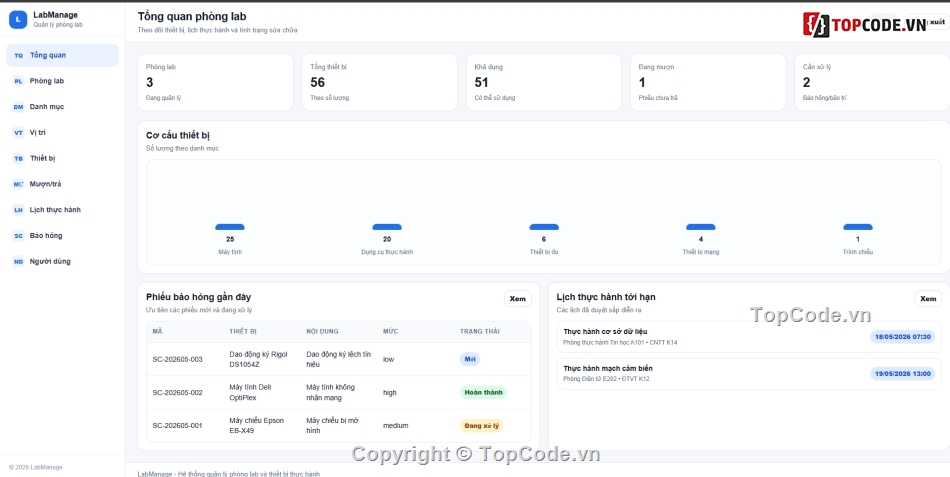Click report code SC-202605-002
Viewport: 950px width, 477px height.
click(x=178, y=393)
